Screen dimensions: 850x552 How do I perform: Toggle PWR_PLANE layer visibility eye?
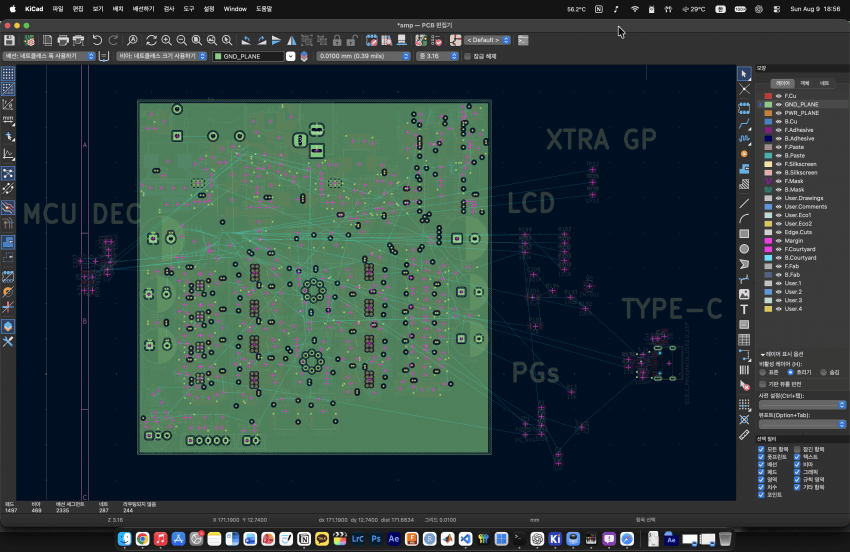[778, 113]
